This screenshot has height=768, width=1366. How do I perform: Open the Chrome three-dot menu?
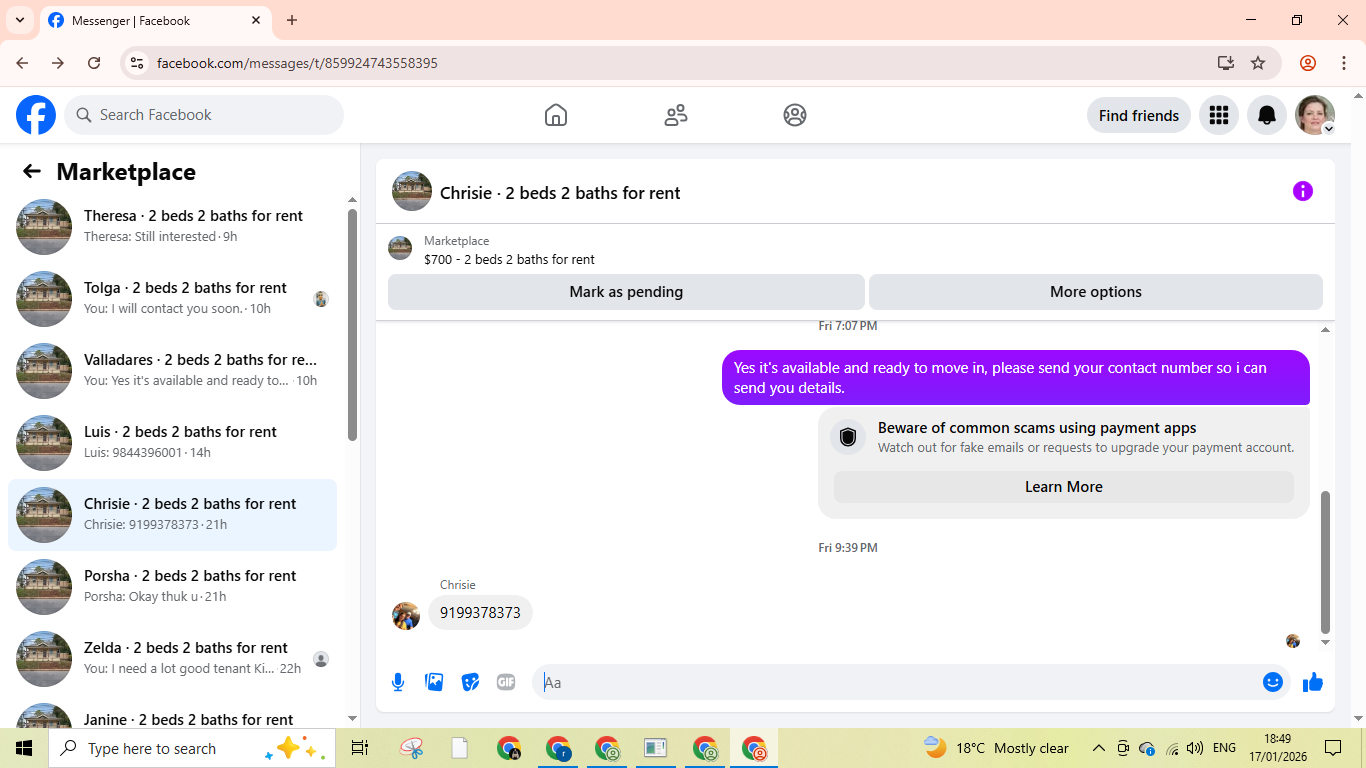pos(1344,63)
